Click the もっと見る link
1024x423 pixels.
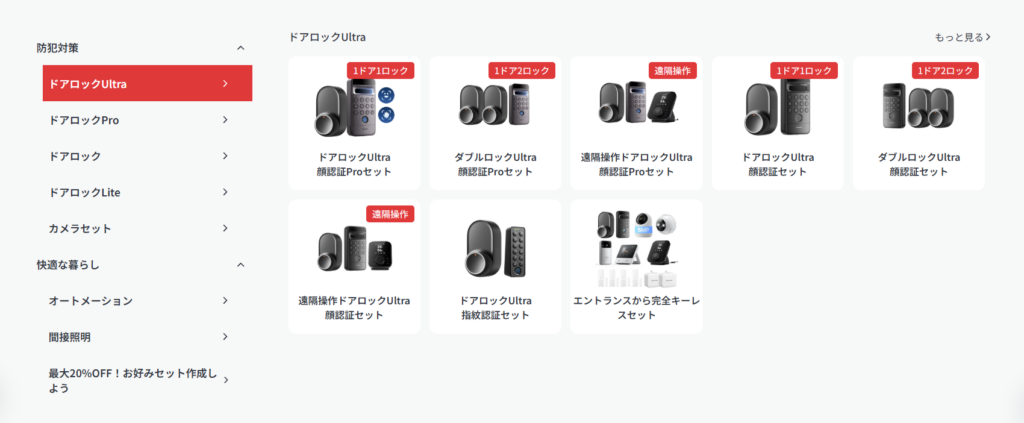[963, 37]
